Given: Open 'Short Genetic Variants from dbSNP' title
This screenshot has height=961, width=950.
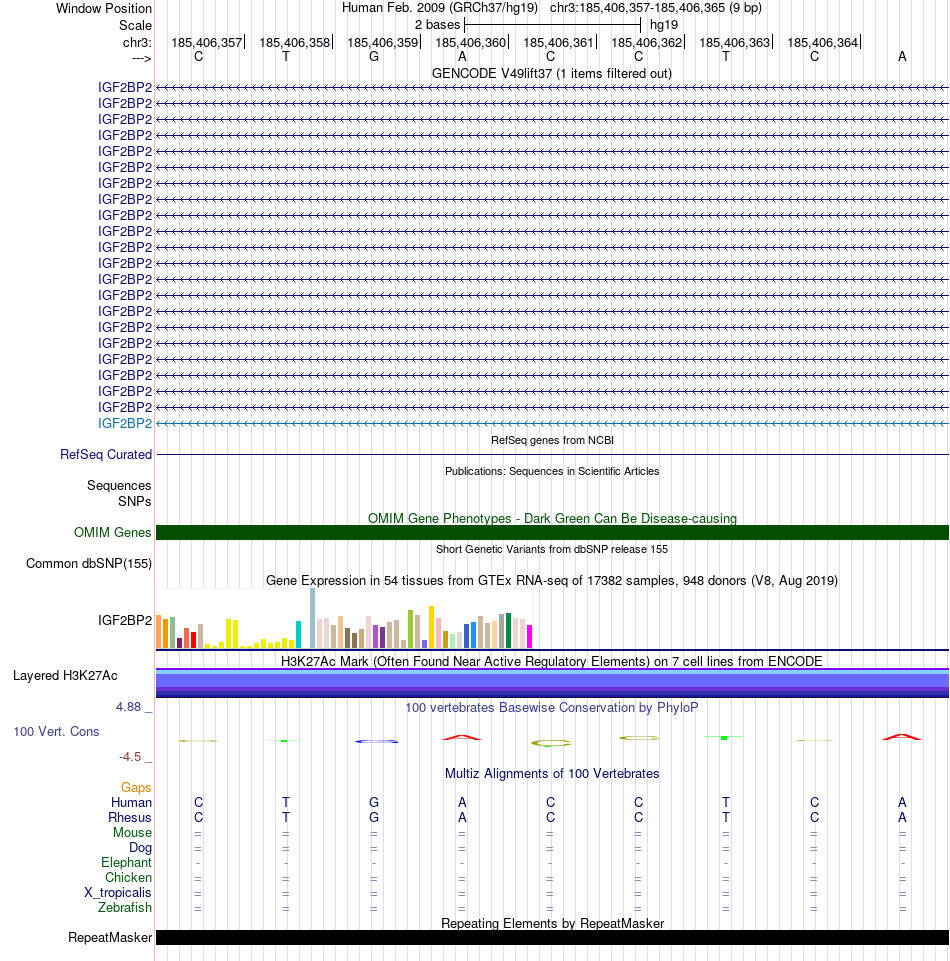Looking at the screenshot, I should coord(552,549).
